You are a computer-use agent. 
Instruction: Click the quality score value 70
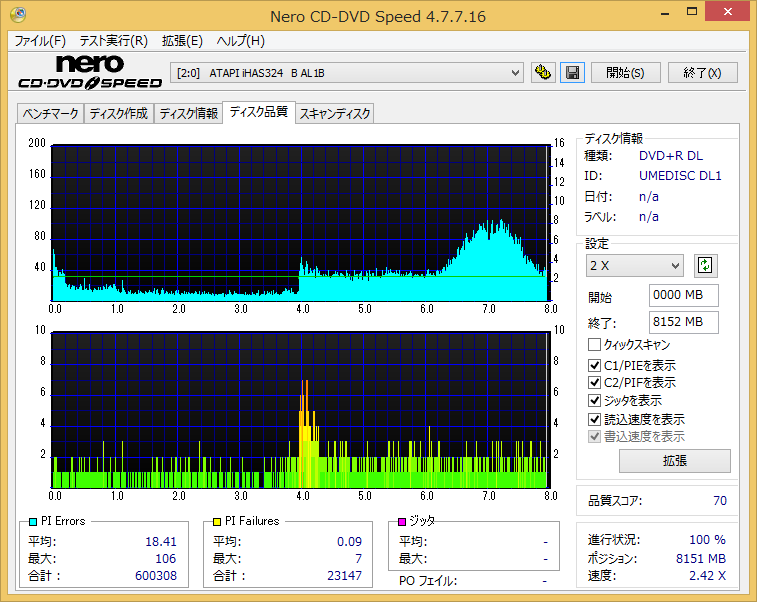coord(720,501)
